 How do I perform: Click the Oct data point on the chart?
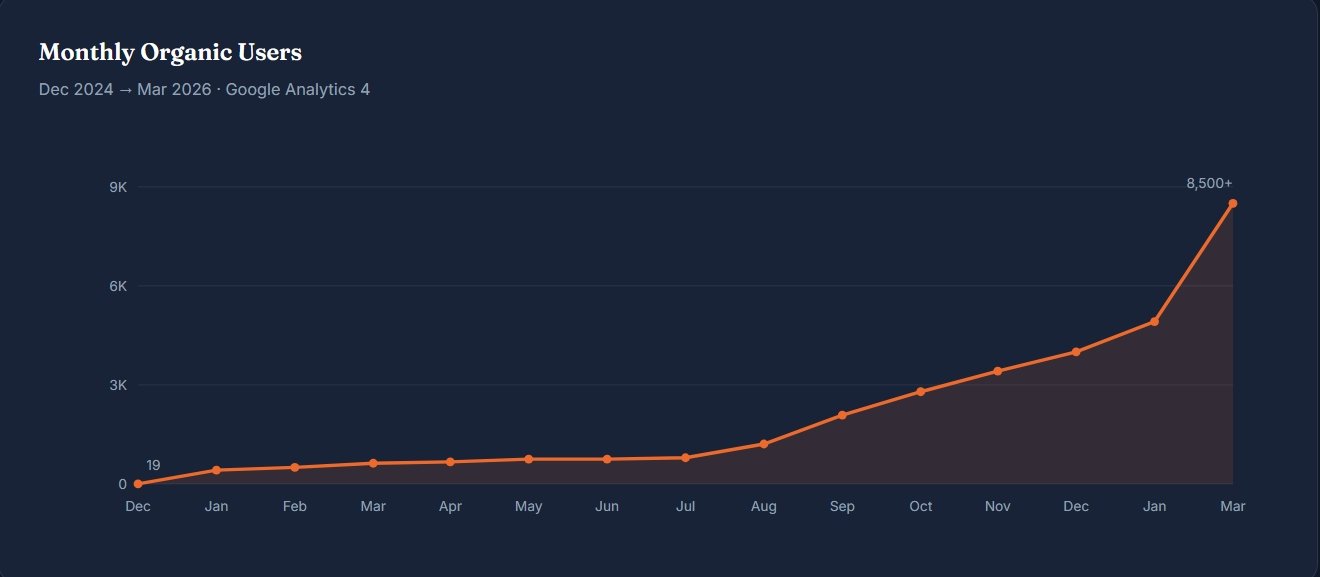920,392
